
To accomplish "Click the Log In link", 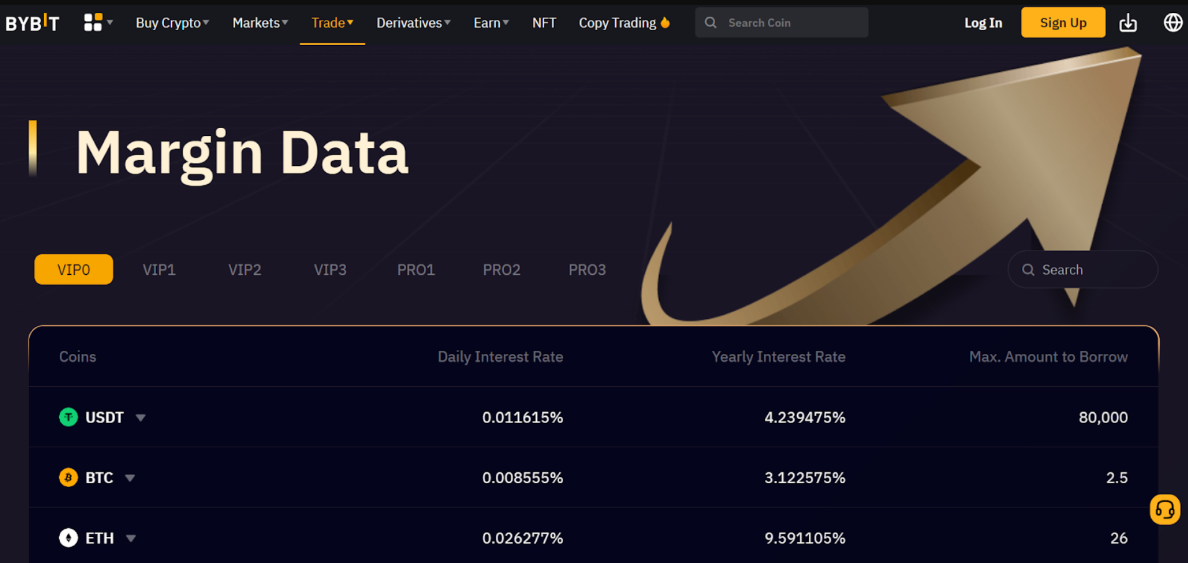I will point(983,23).
